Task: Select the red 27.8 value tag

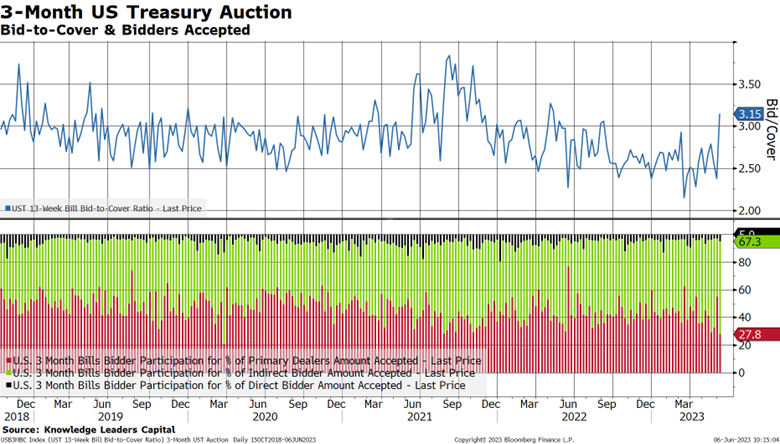Action: click(x=749, y=334)
